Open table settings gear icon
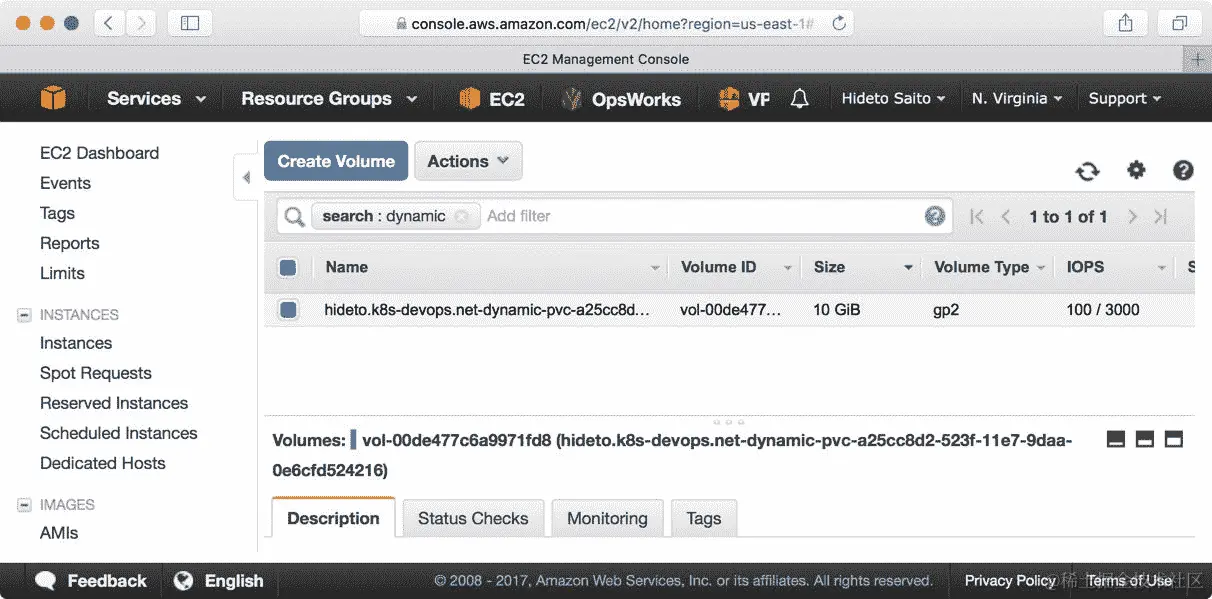1212x599 pixels. pyautogui.click(x=1136, y=170)
